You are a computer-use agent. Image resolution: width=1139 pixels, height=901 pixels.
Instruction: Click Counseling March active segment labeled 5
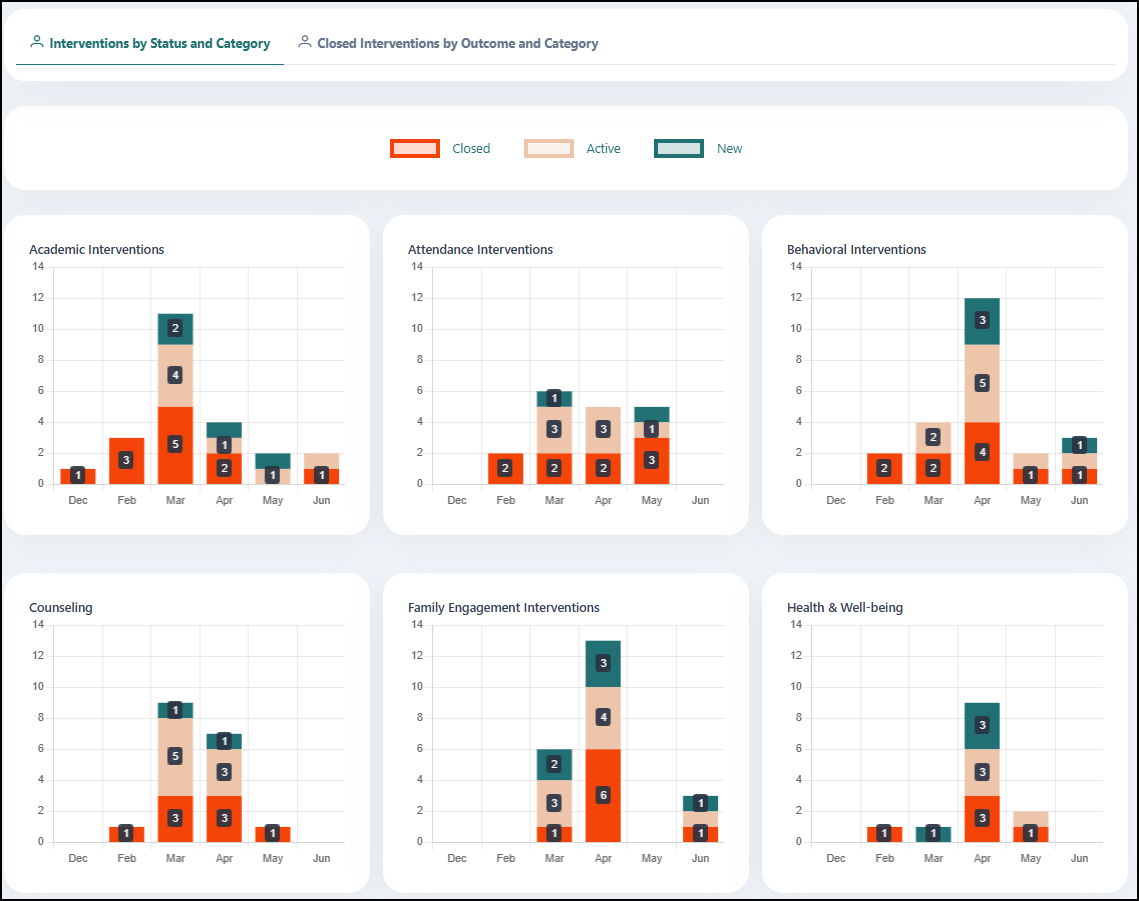click(175, 756)
